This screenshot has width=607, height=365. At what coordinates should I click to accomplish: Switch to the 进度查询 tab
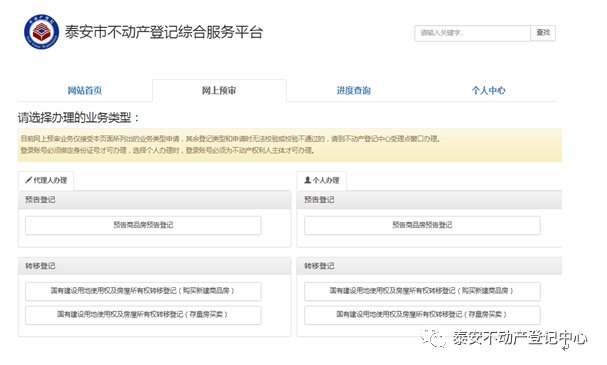[x=353, y=91]
